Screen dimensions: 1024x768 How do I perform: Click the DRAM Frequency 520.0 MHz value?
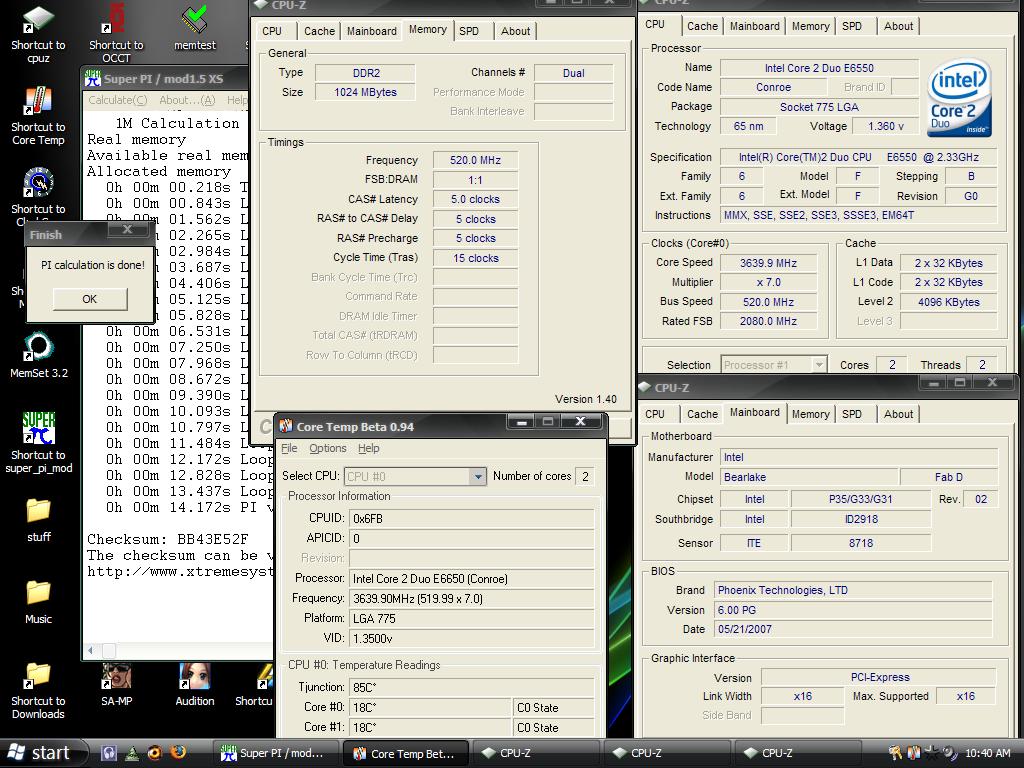[475, 160]
